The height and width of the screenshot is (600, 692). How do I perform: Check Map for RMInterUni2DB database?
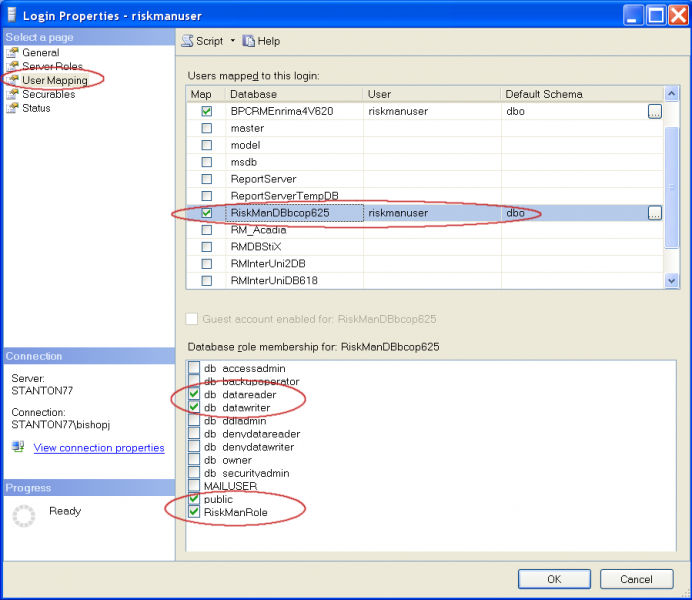207,264
